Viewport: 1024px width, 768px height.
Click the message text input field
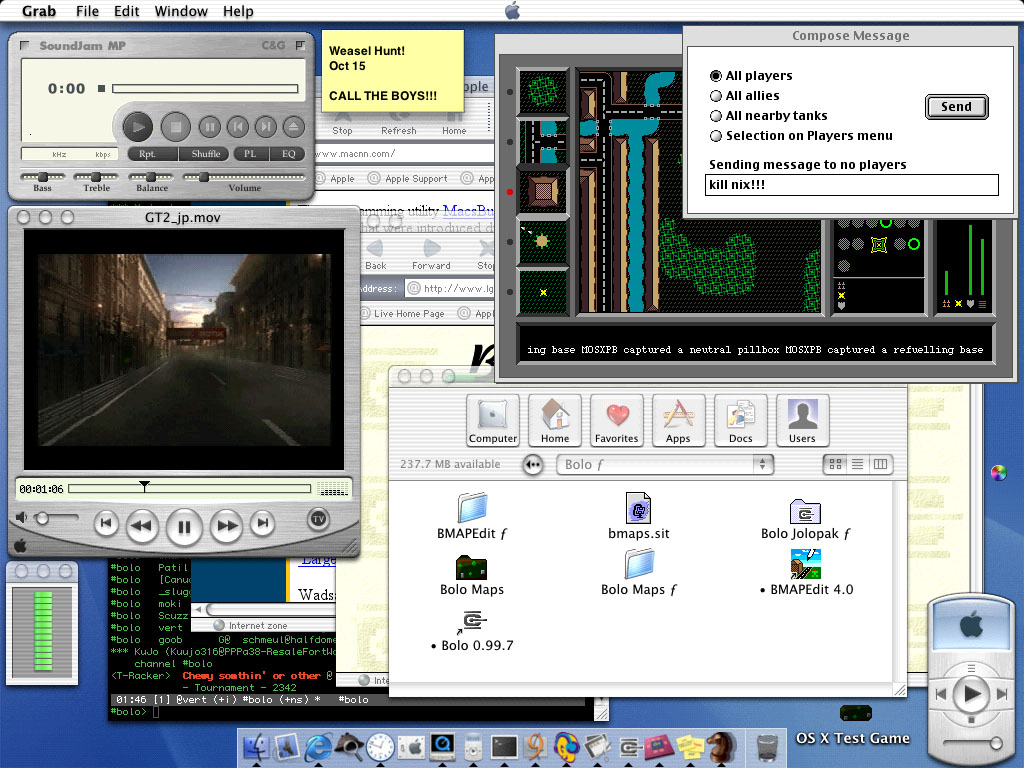[851, 185]
